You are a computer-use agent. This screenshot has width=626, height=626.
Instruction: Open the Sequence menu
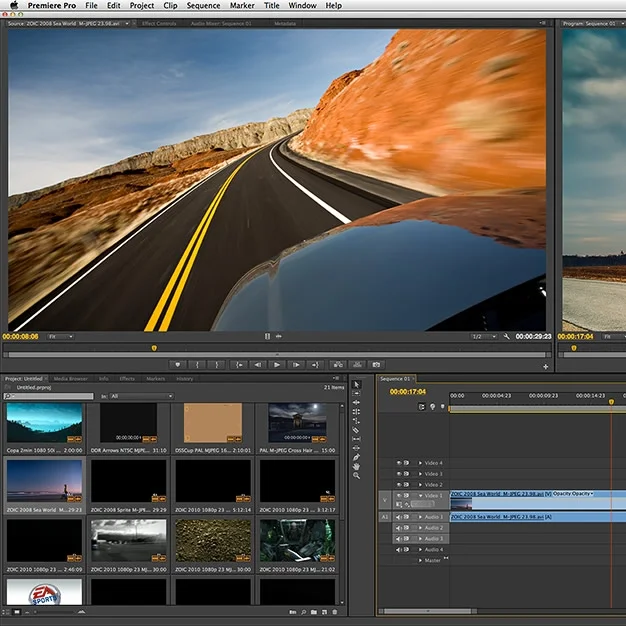click(x=203, y=6)
